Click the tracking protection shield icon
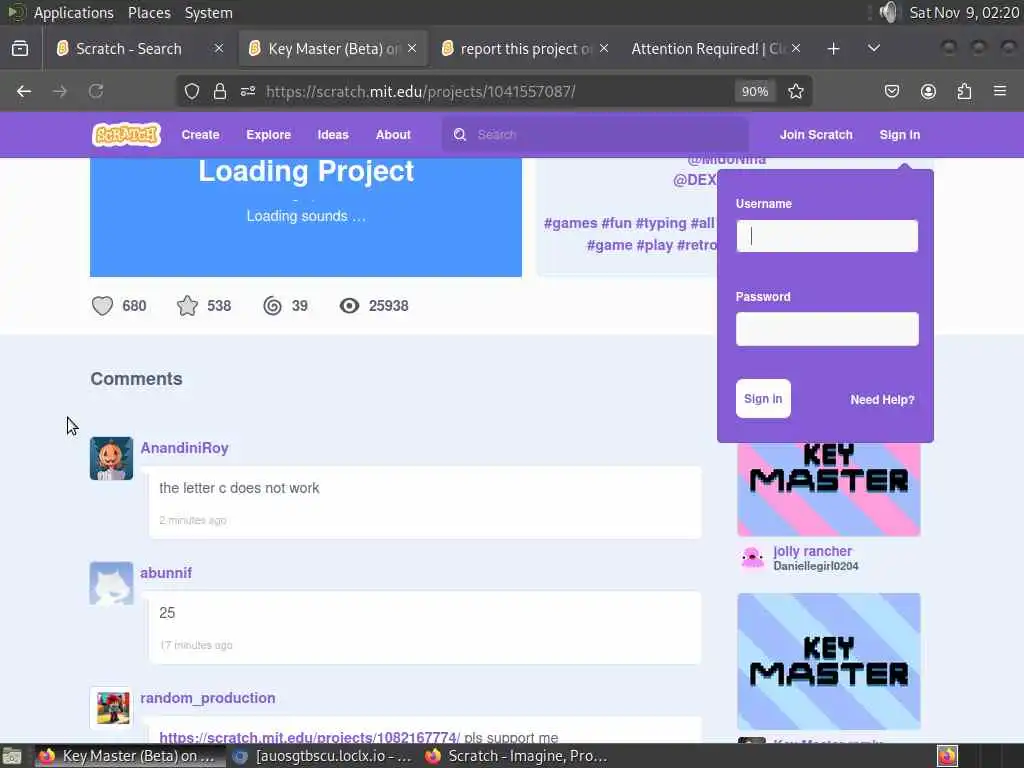 pos(191,91)
